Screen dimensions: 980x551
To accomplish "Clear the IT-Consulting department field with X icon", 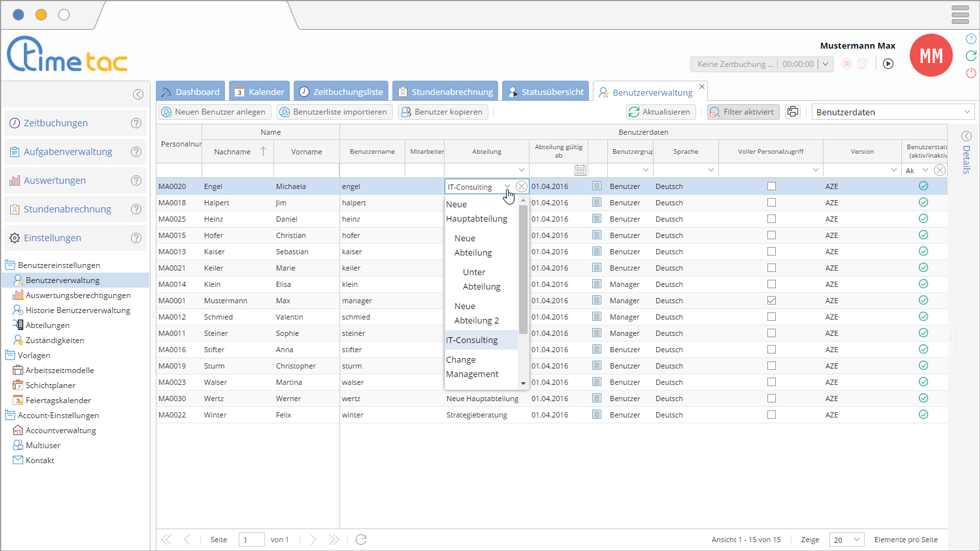I will click(x=522, y=187).
